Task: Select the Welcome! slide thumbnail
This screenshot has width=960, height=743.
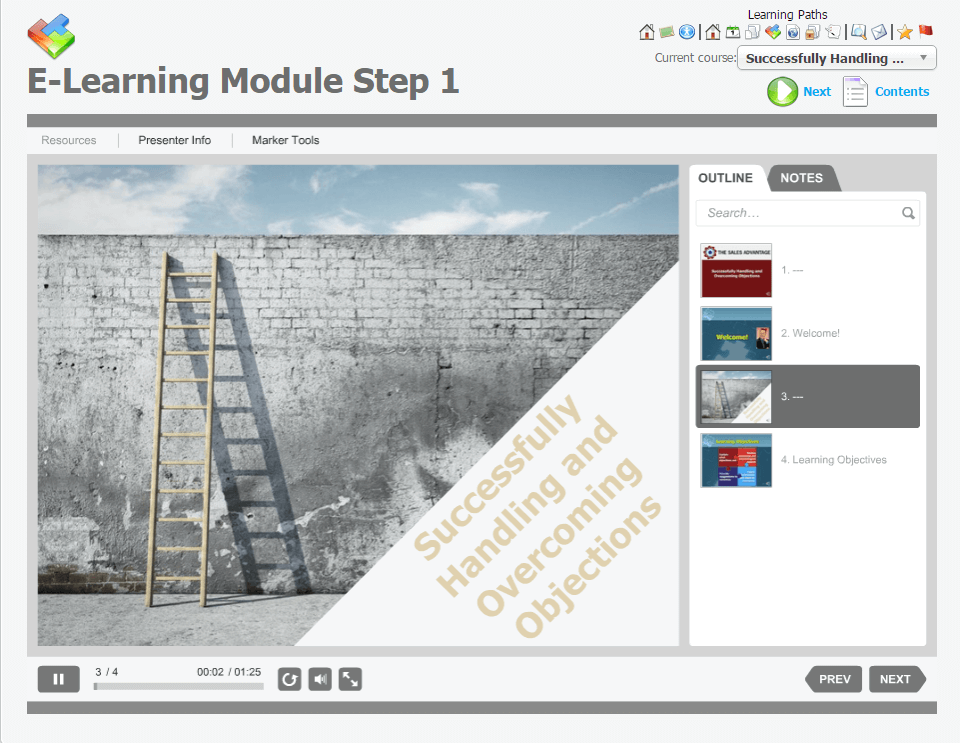Action: 736,334
